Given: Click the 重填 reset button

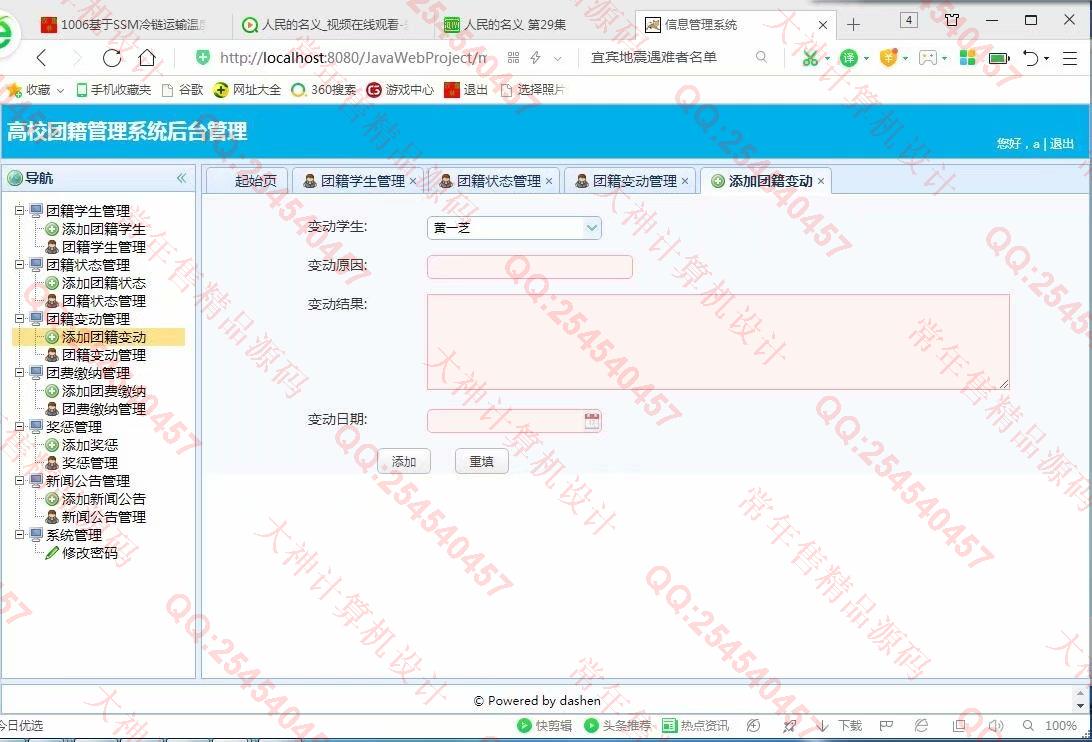Looking at the screenshot, I should coord(481,461).
